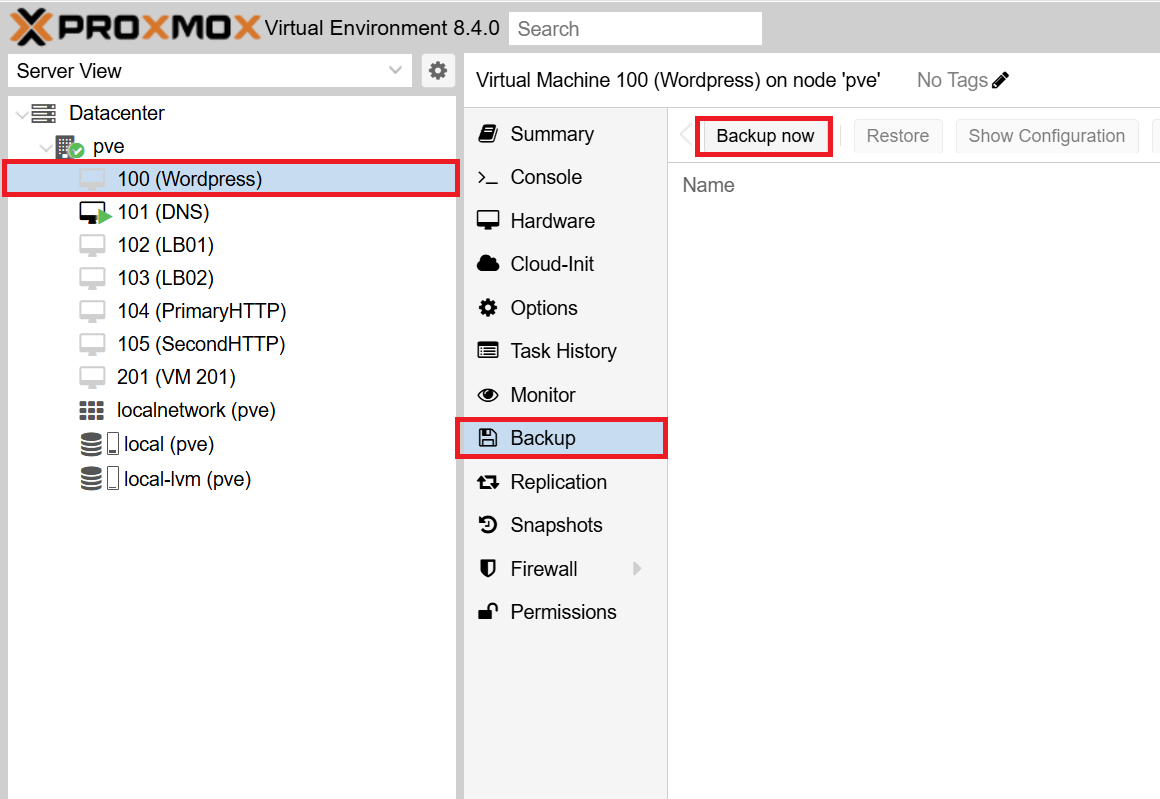Click the pencil icon to edit tags
This screenshot has width=1160, height=799.
[1001, 80]
